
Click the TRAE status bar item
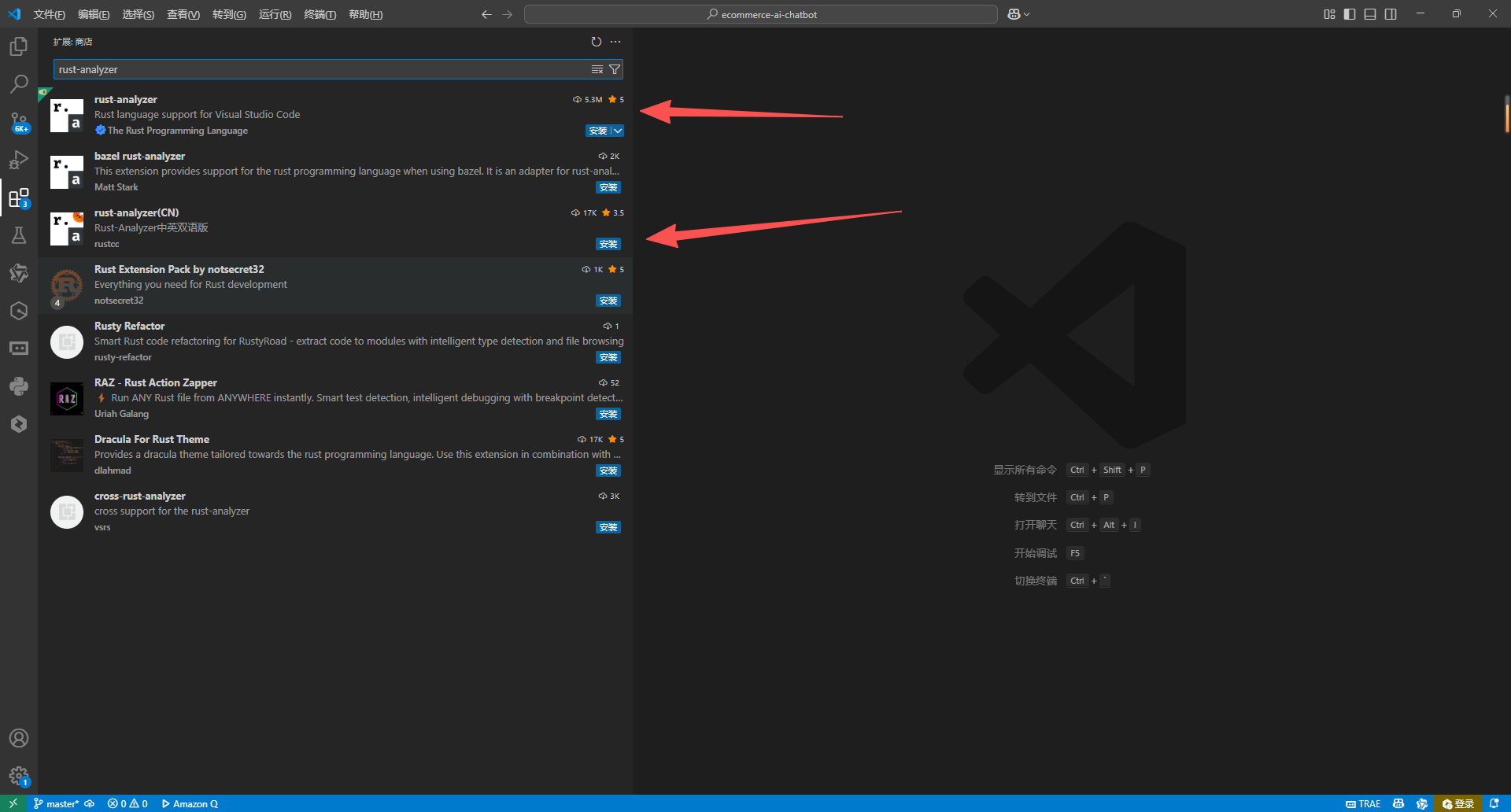(1363, 803)
